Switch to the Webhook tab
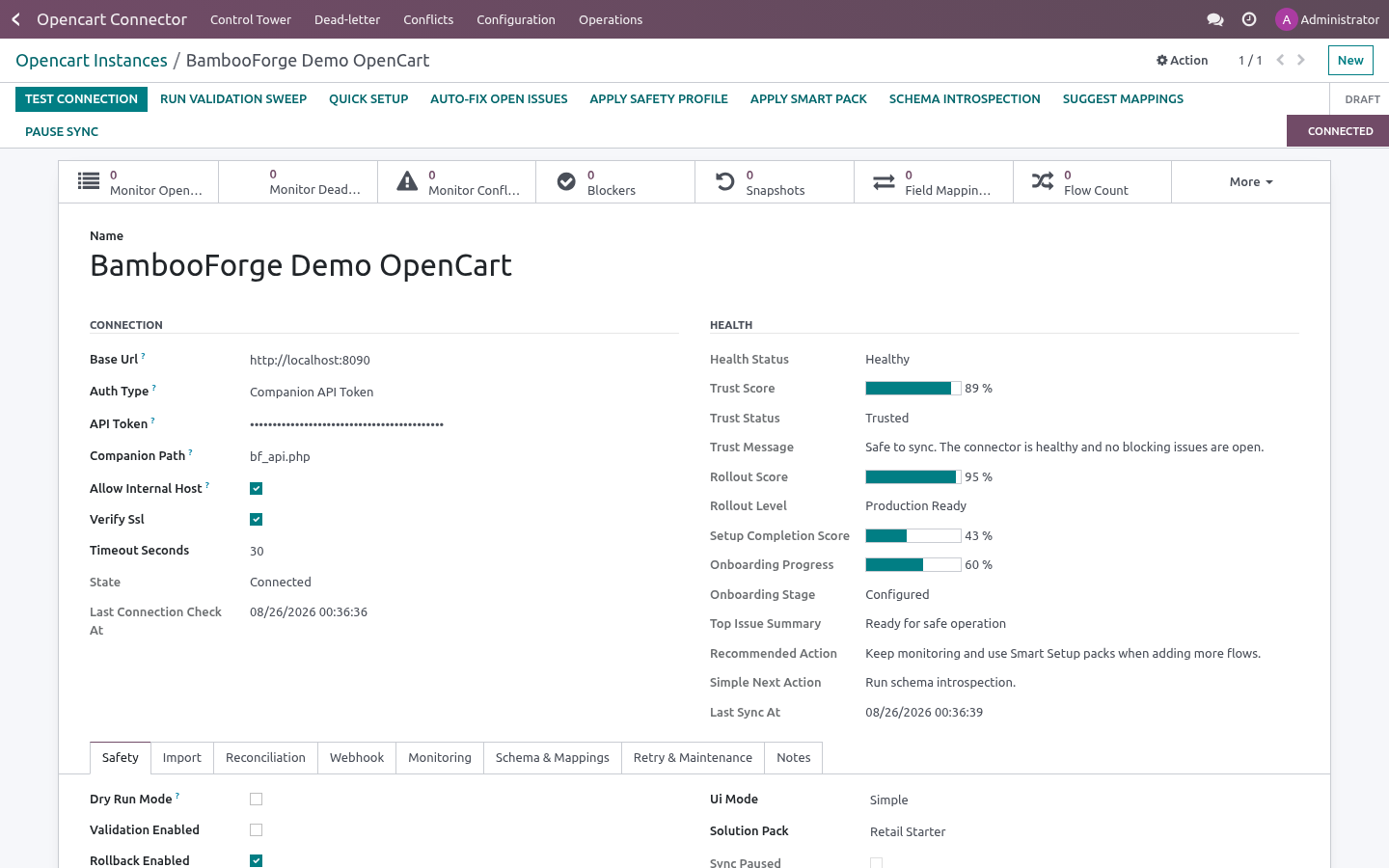1389x868 pixels. tap(357, 758)
